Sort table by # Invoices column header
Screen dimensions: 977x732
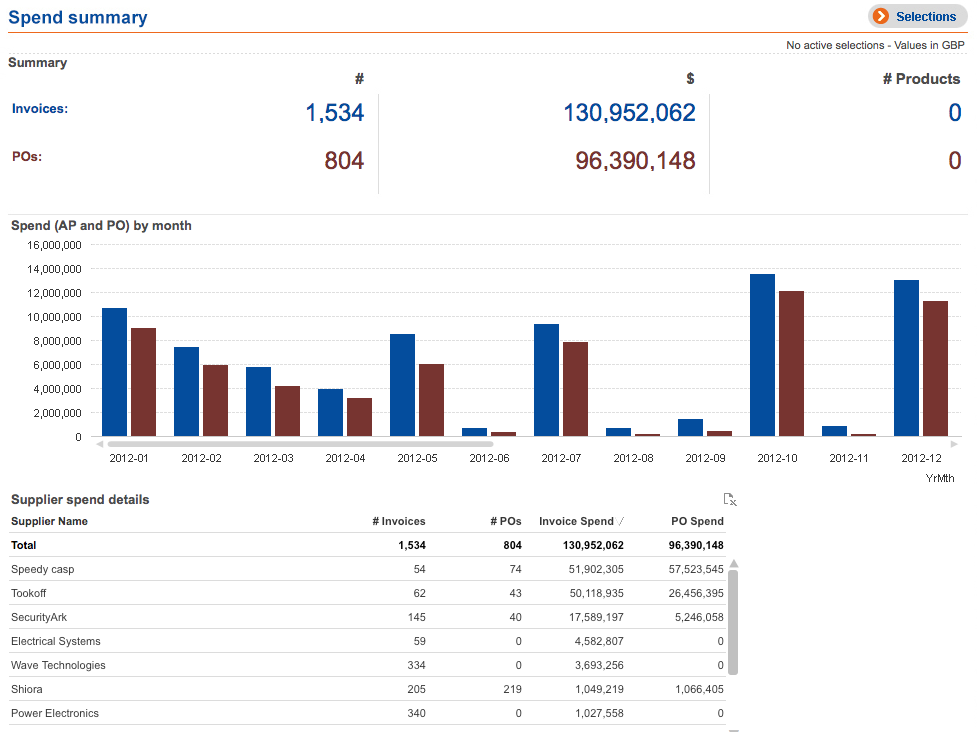click(398, 521)
